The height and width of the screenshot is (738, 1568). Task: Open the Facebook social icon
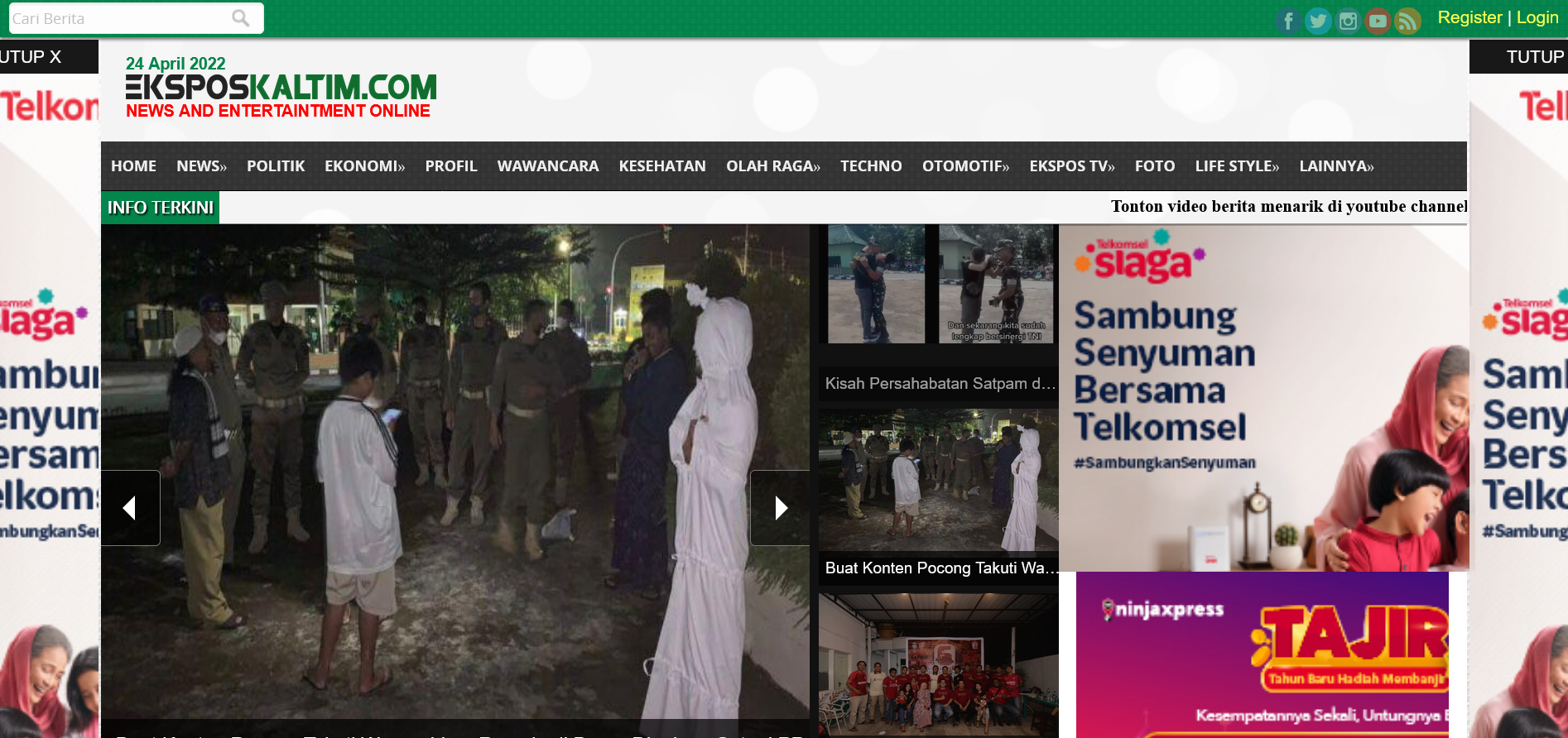1288,21
